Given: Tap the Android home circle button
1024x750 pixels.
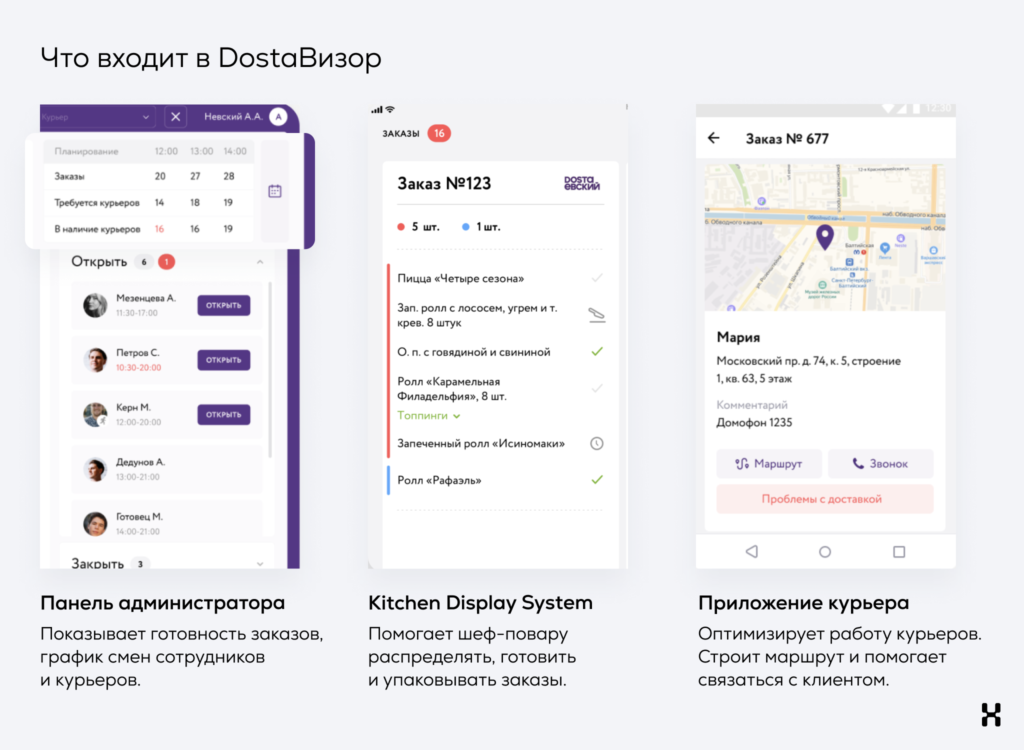Looking at the screenshot, I should [x=825, y=551].
